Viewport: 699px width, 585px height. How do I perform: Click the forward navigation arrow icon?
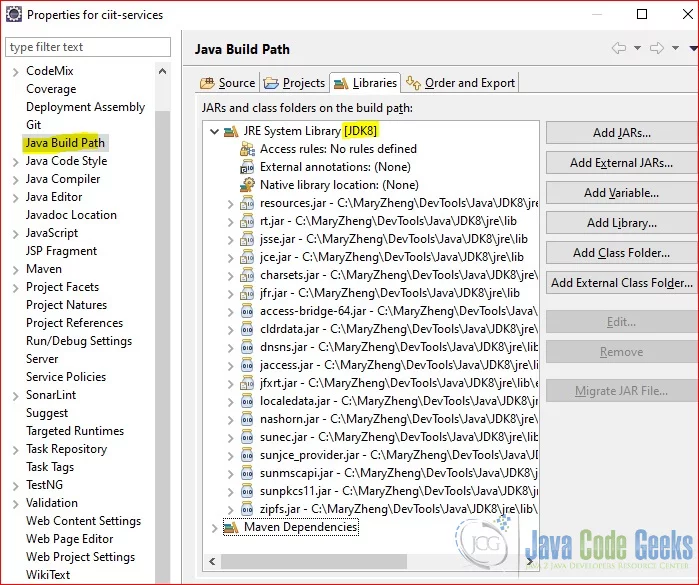click(657, 48)
